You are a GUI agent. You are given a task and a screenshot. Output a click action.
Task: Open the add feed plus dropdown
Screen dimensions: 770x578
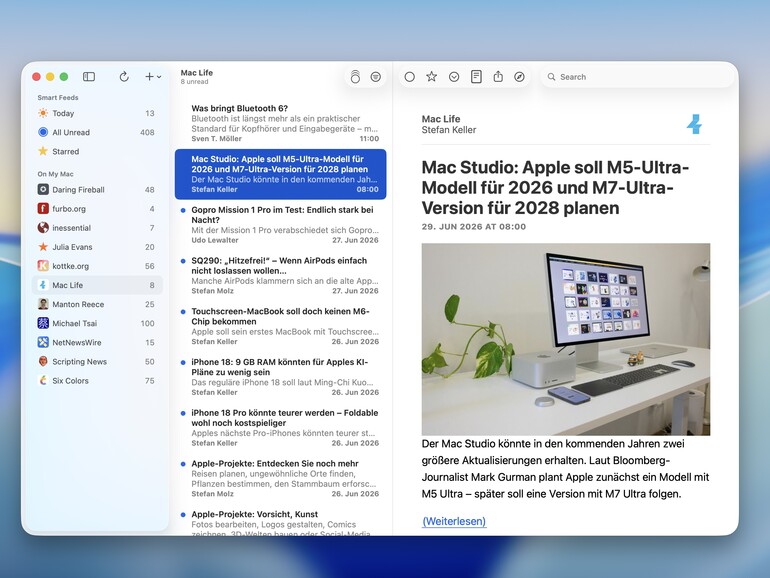[x=153, y=77]
